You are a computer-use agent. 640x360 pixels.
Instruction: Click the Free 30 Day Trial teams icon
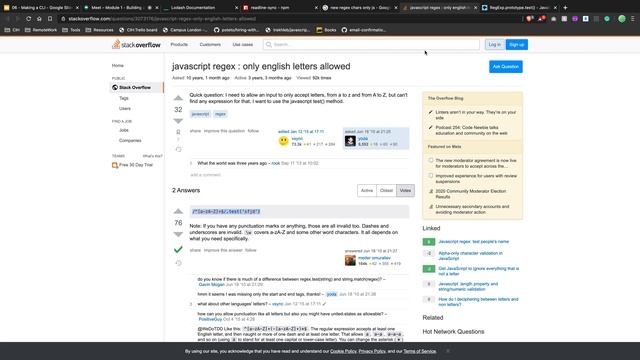(115, 165)
